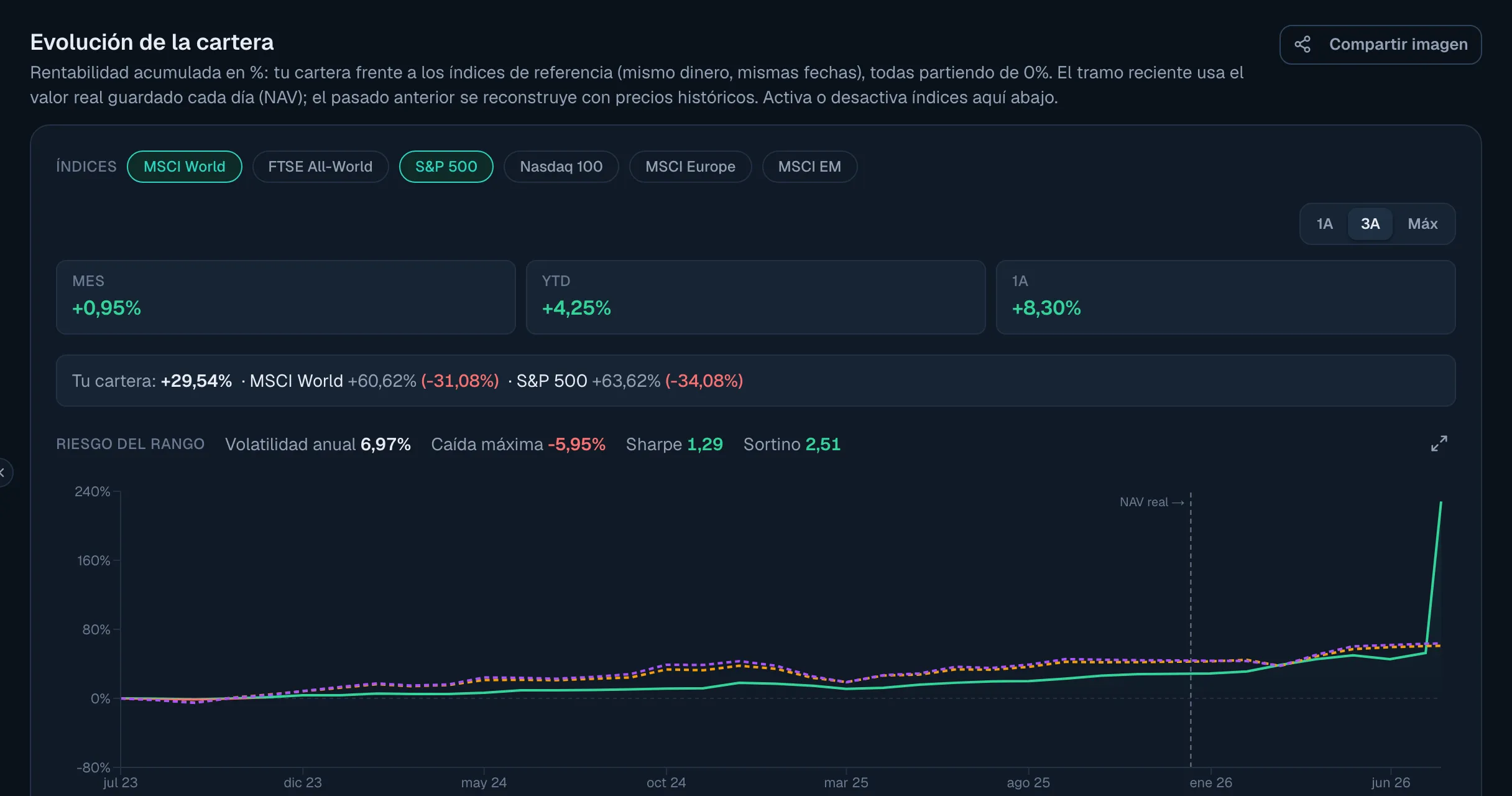Click S&P 500 difference (-34,08%)
This screenshot has height=796, width=1512.
pos(704,381)
